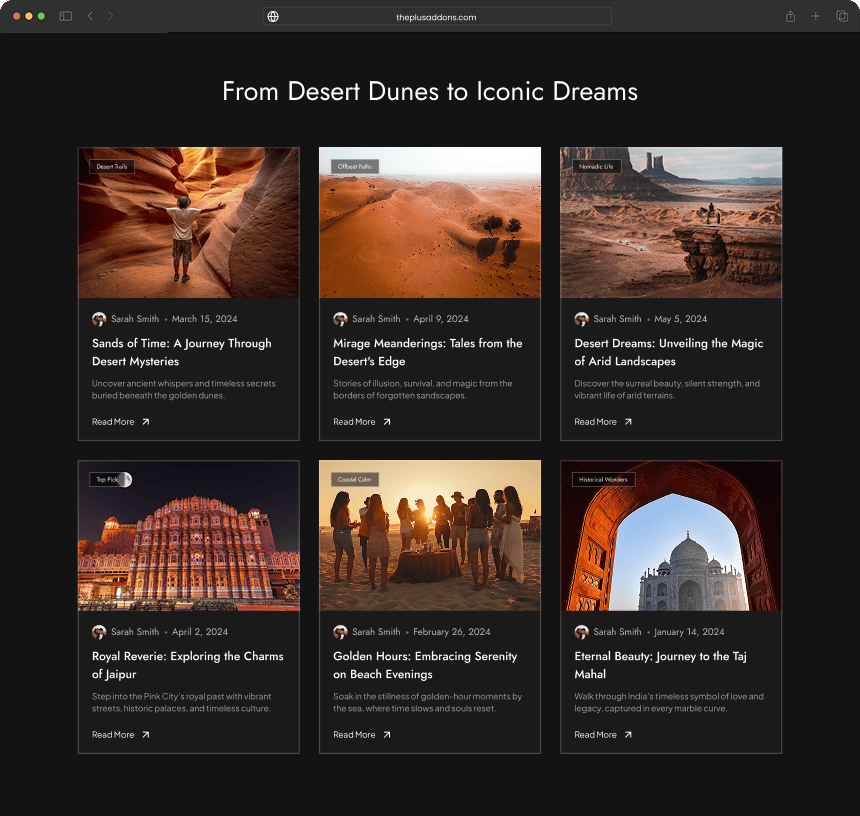Viewport: 860px width, 816px height.
Task: Click the tab overview icon
Action: tap(841, 16)
